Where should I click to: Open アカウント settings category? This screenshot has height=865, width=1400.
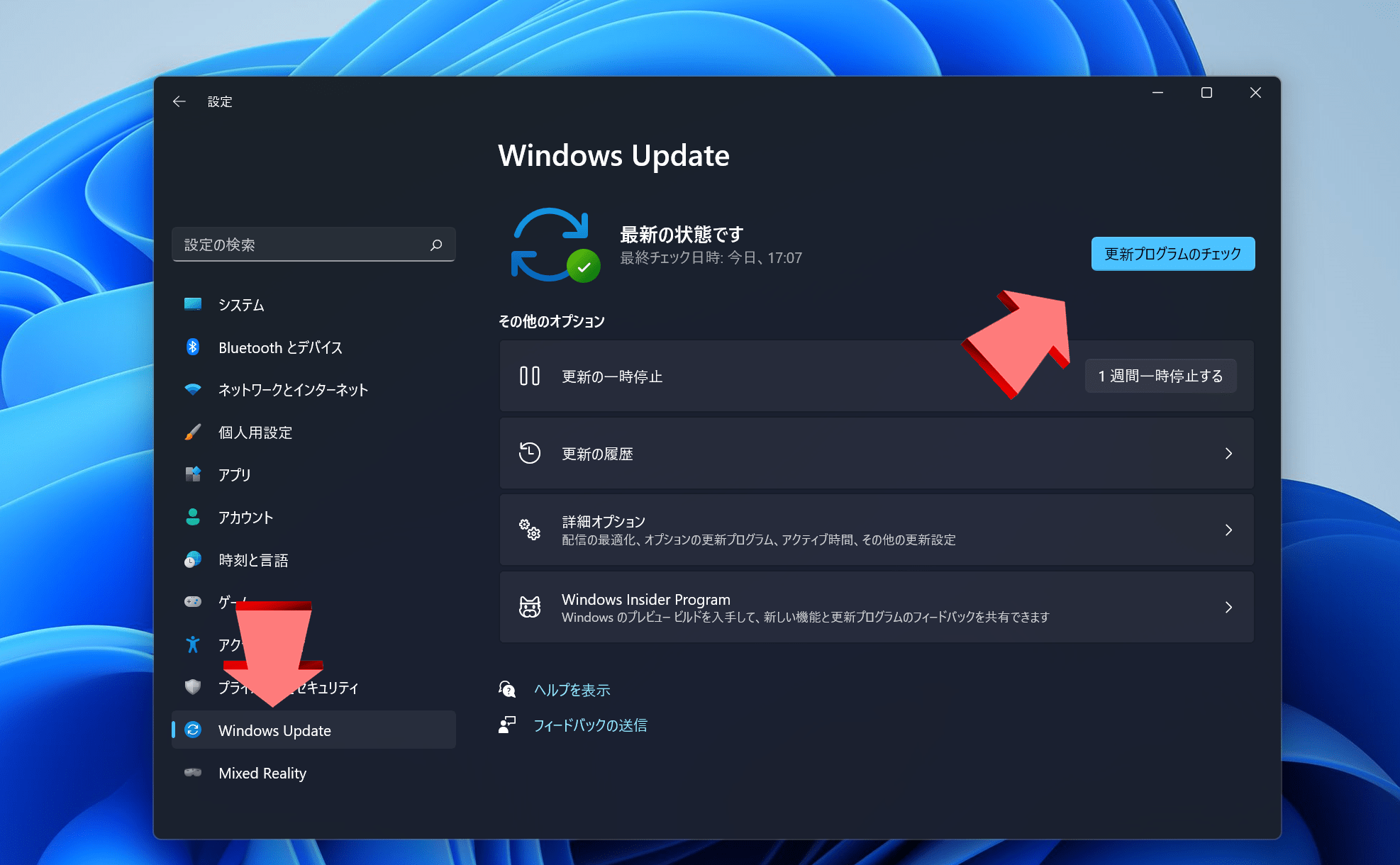click(313, 517)
